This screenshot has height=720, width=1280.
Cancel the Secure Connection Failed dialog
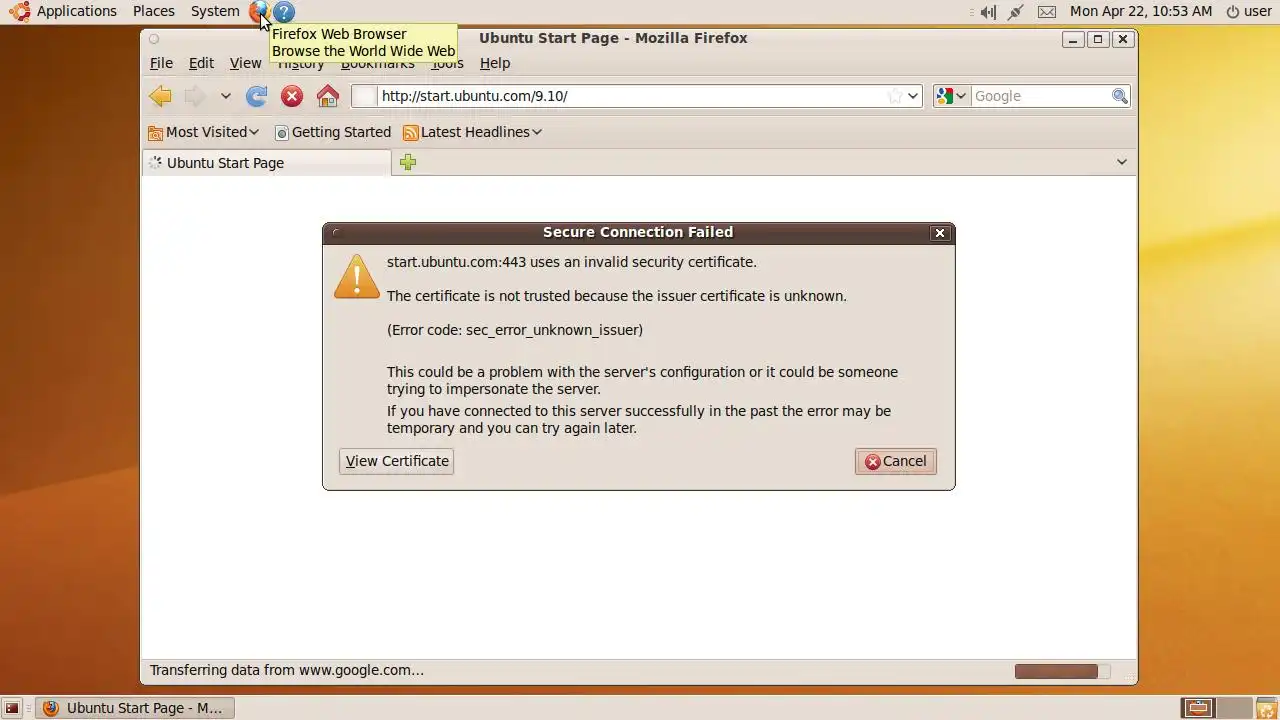coord(896,461)
